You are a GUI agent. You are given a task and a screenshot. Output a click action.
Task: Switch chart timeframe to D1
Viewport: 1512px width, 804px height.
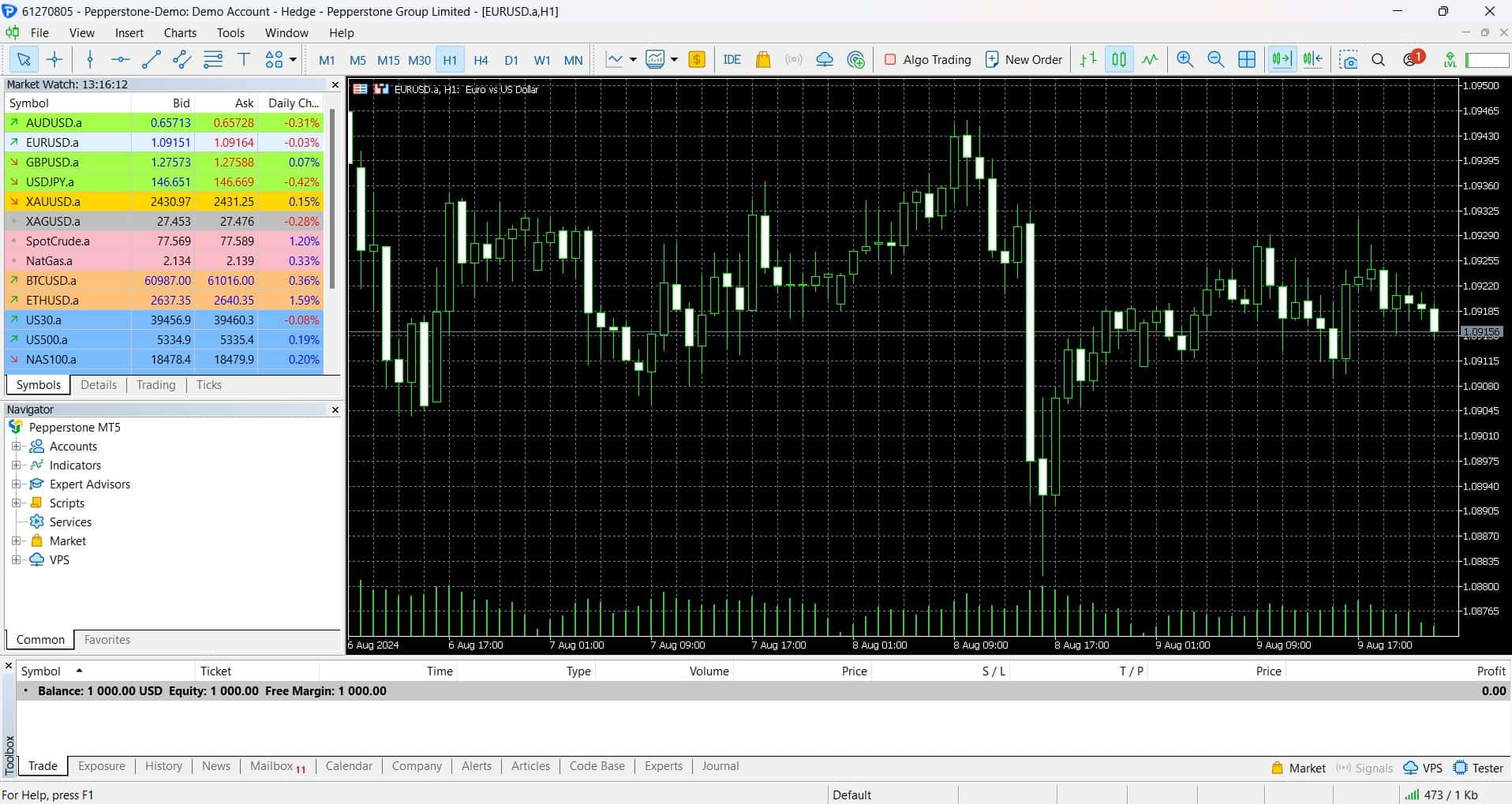(x=511, y=59)
